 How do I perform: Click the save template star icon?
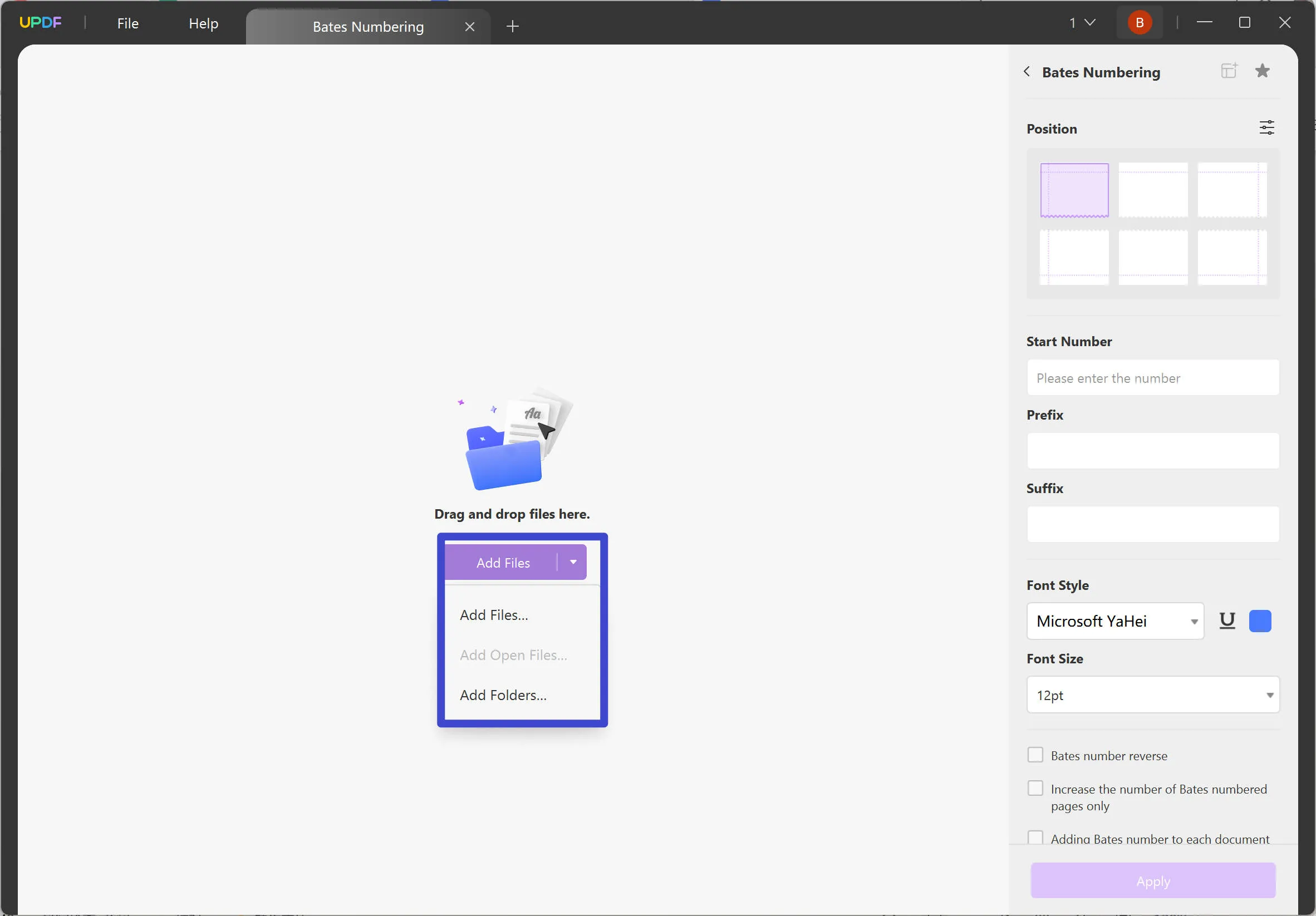[1263, 70]
